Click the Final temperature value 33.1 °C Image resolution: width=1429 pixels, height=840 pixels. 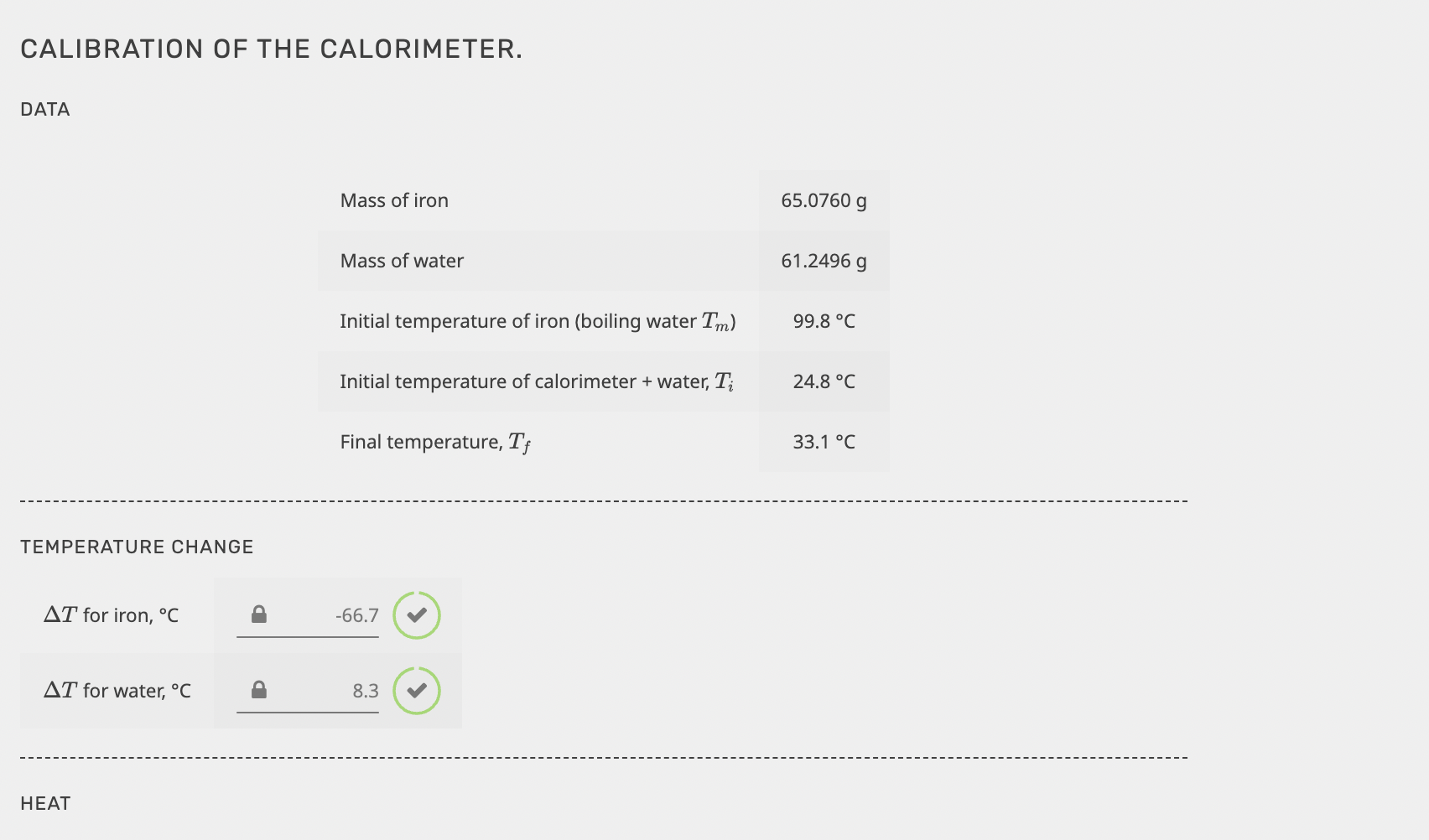coord(824,442)
